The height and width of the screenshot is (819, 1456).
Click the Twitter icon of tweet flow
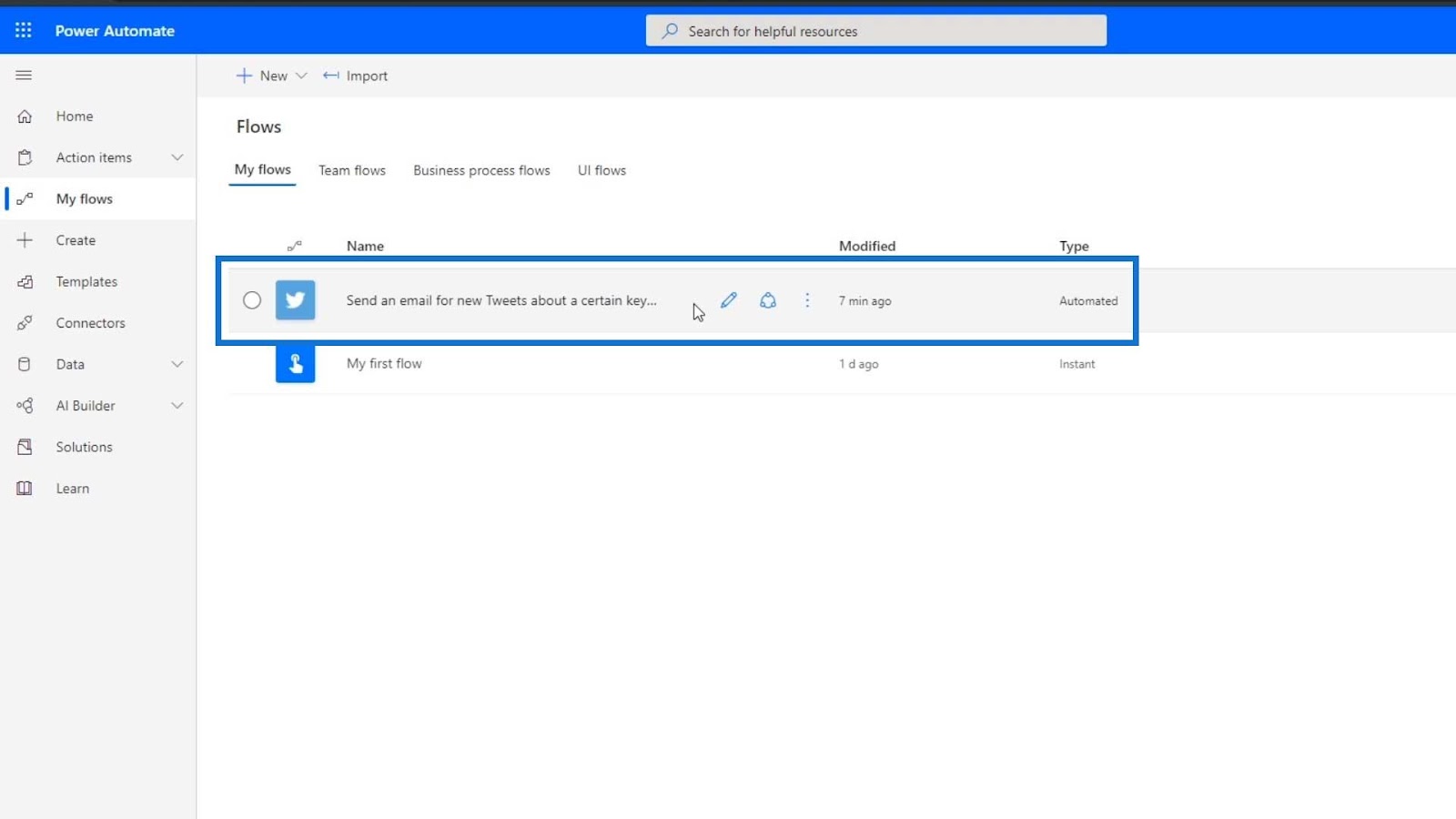296,300
